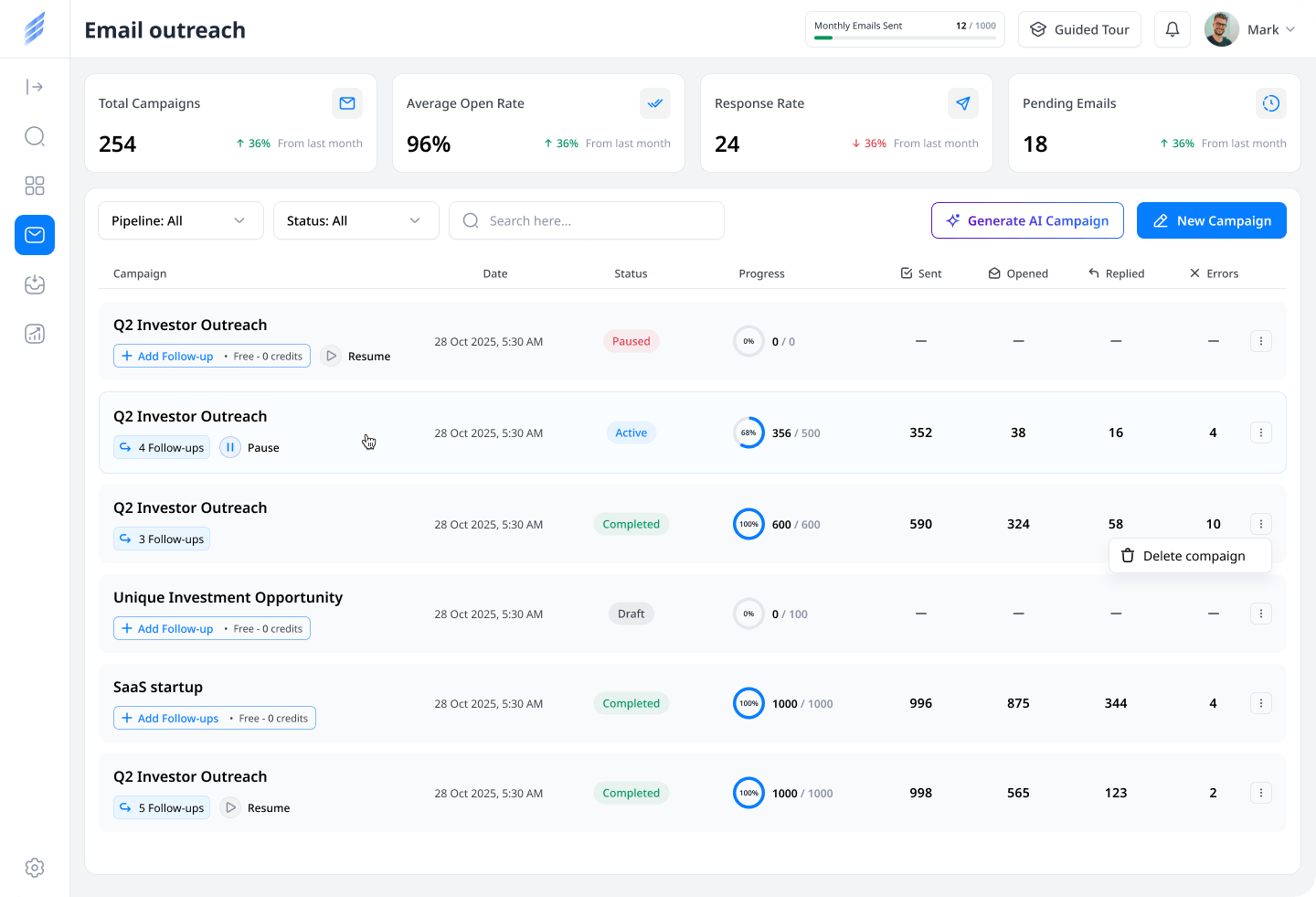Viewport: 1316px width, 897px height.
Task: Click the app logo in the sidebar
Action: [x=35, y=28]
